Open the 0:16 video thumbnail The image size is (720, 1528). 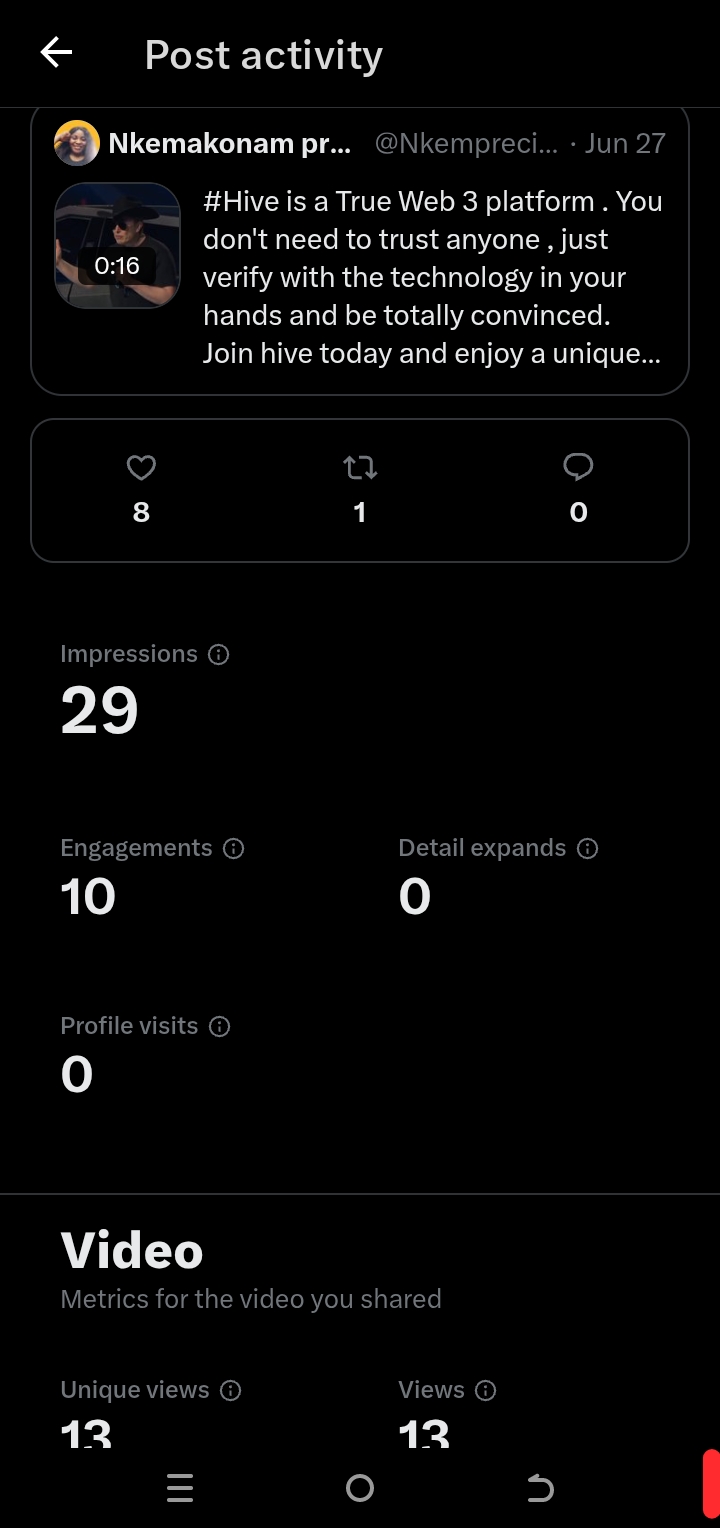point(117,245)
